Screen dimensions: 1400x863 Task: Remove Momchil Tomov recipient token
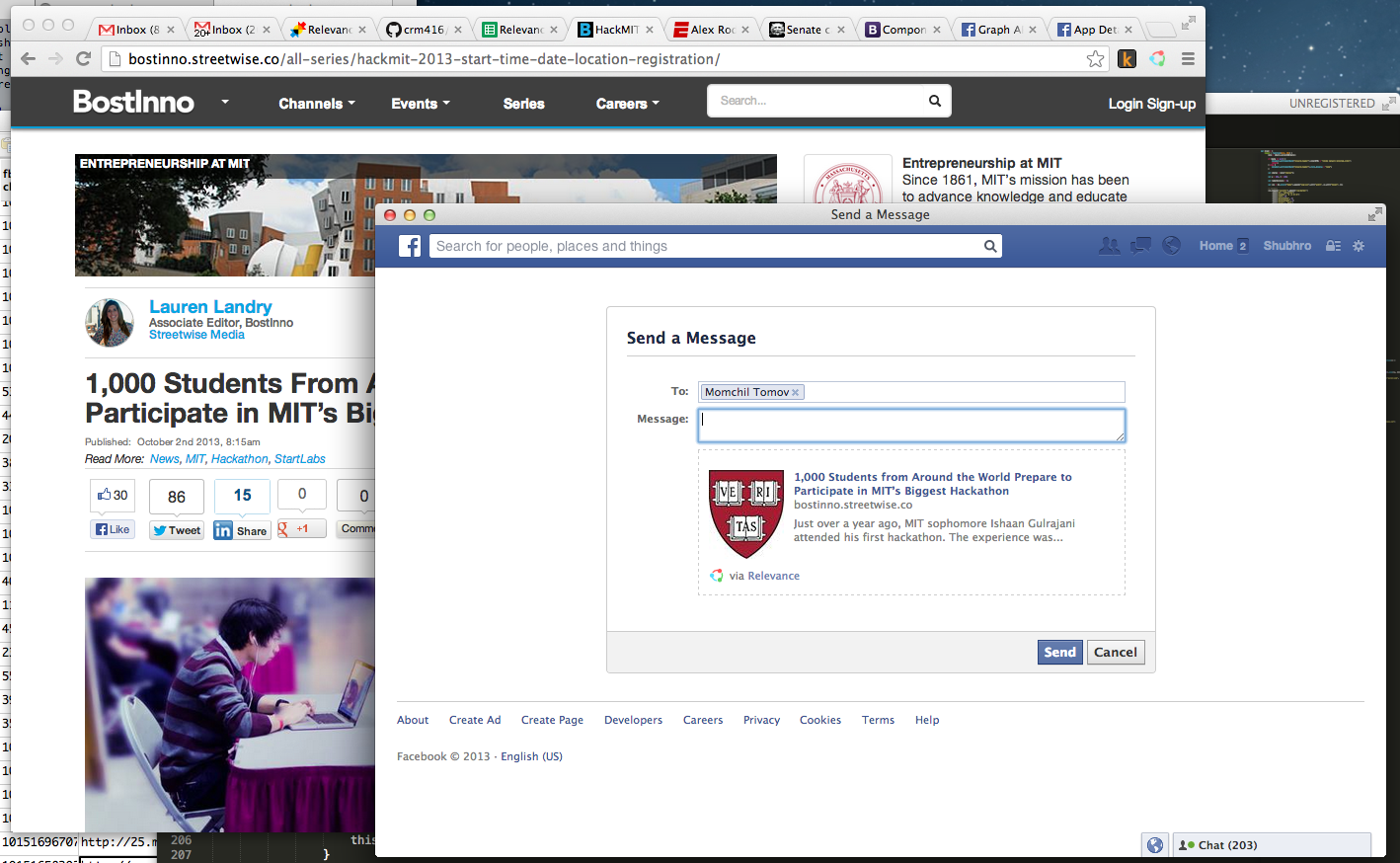[x=795, y=393]
